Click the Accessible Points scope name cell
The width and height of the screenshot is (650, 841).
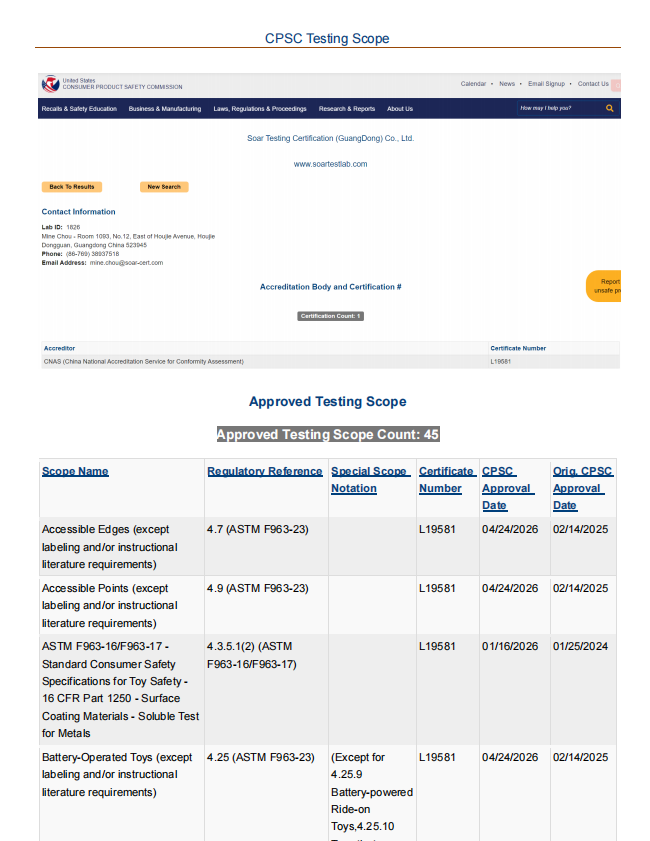122,606
